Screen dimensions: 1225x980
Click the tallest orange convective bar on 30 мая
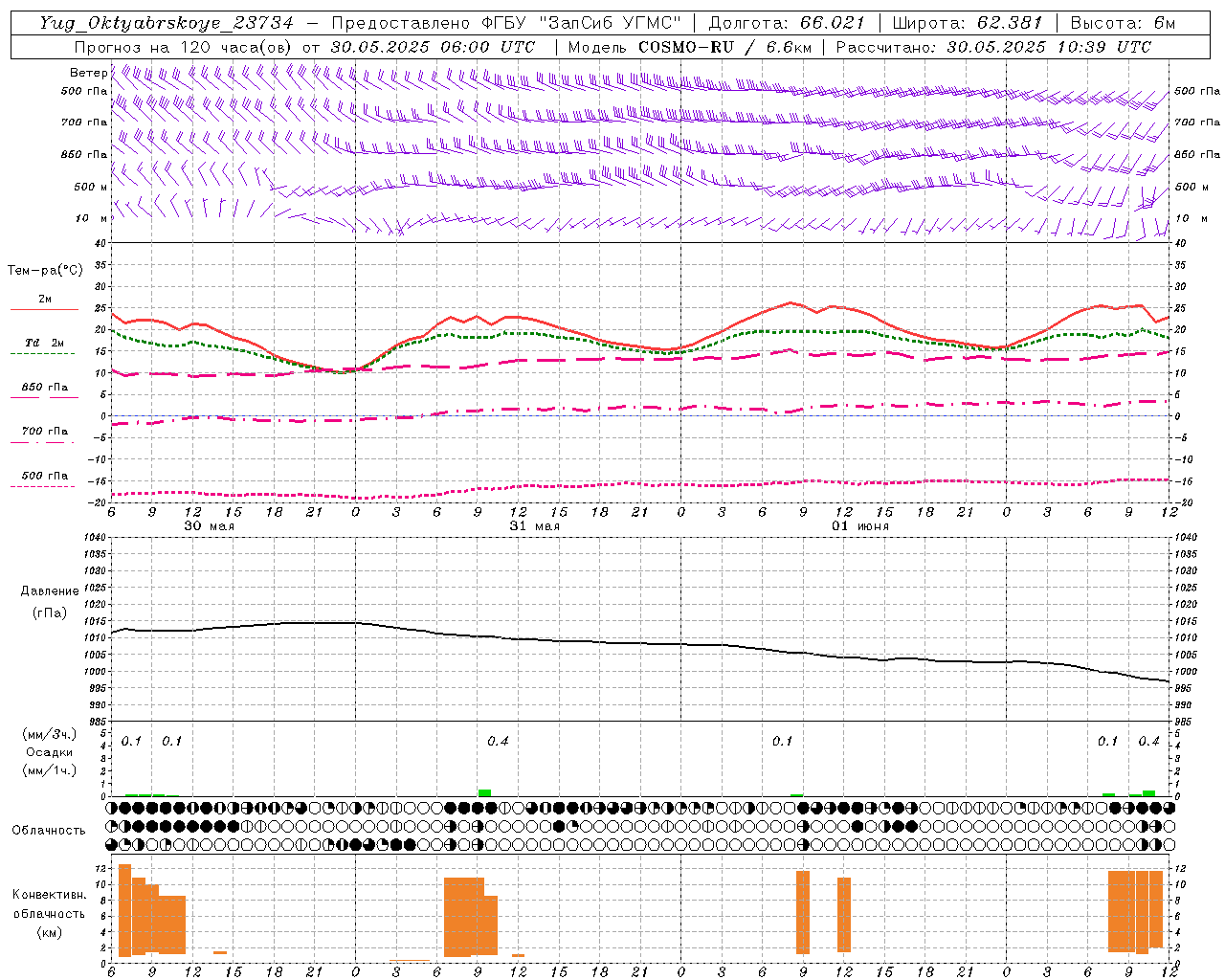(124, 910)
